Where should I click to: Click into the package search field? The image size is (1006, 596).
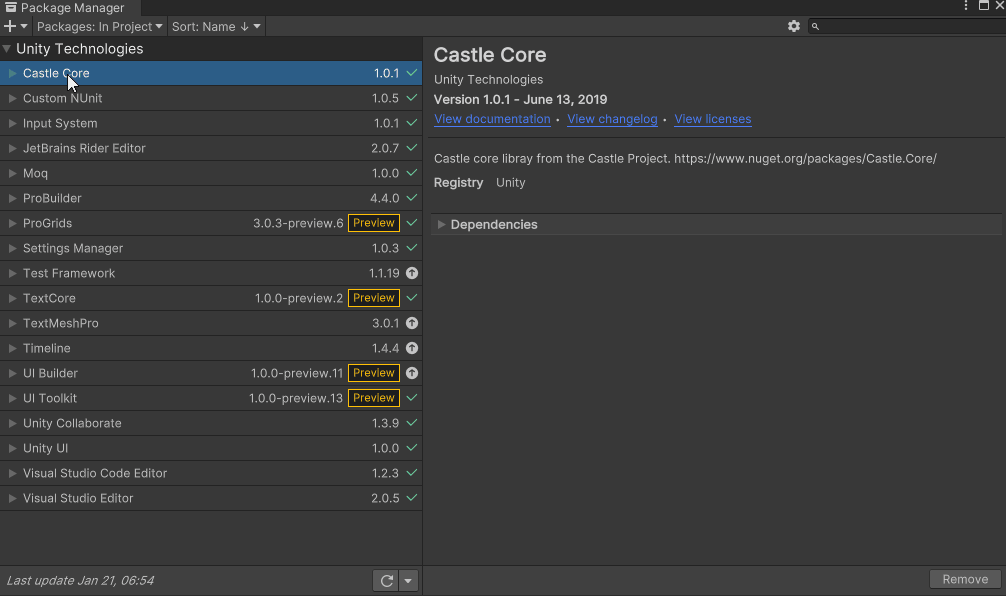point(910,26)
